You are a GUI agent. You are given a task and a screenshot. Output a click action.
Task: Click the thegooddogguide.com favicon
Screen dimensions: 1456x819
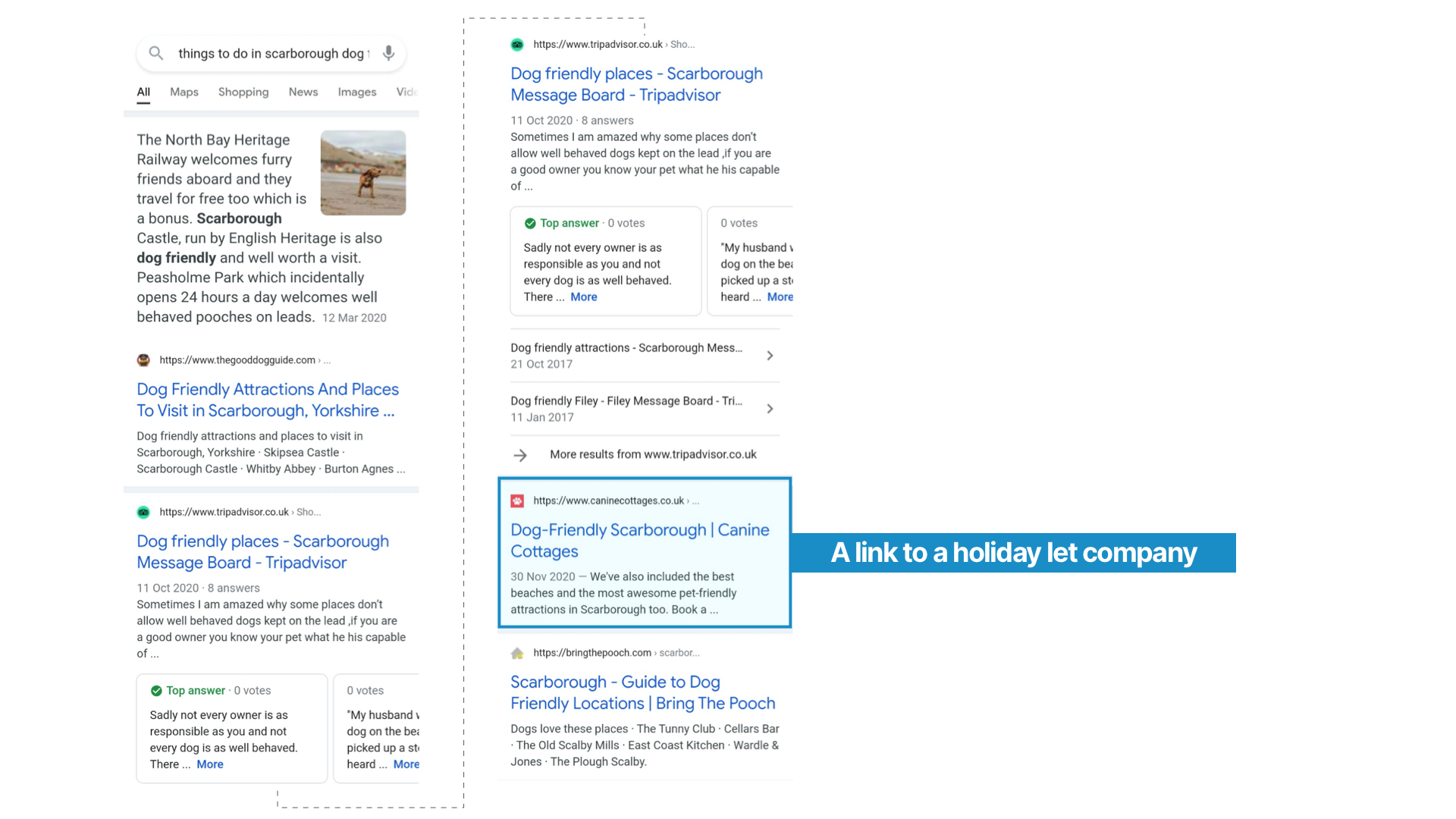[143, 360]
